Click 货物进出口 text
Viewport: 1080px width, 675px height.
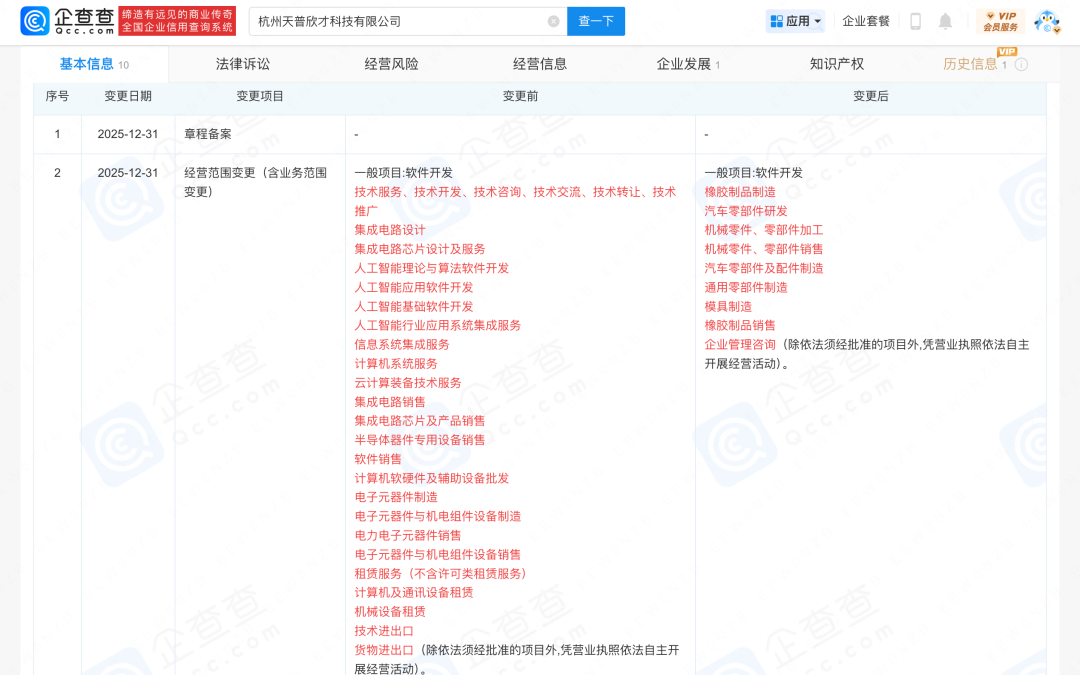(x=384, y=650)
